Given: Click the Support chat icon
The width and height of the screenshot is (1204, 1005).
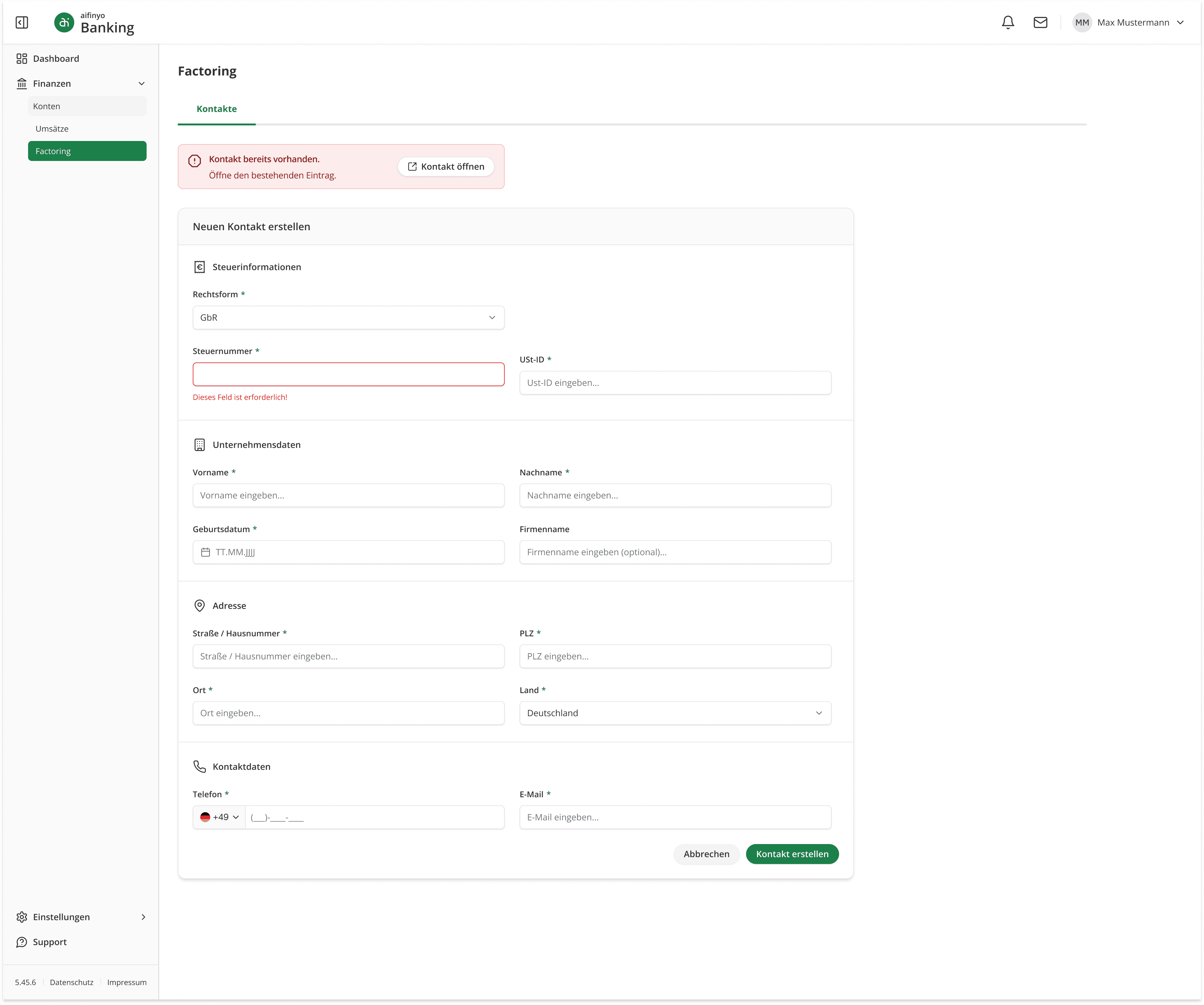Looking at the screenshot, I should pos(22,942).
